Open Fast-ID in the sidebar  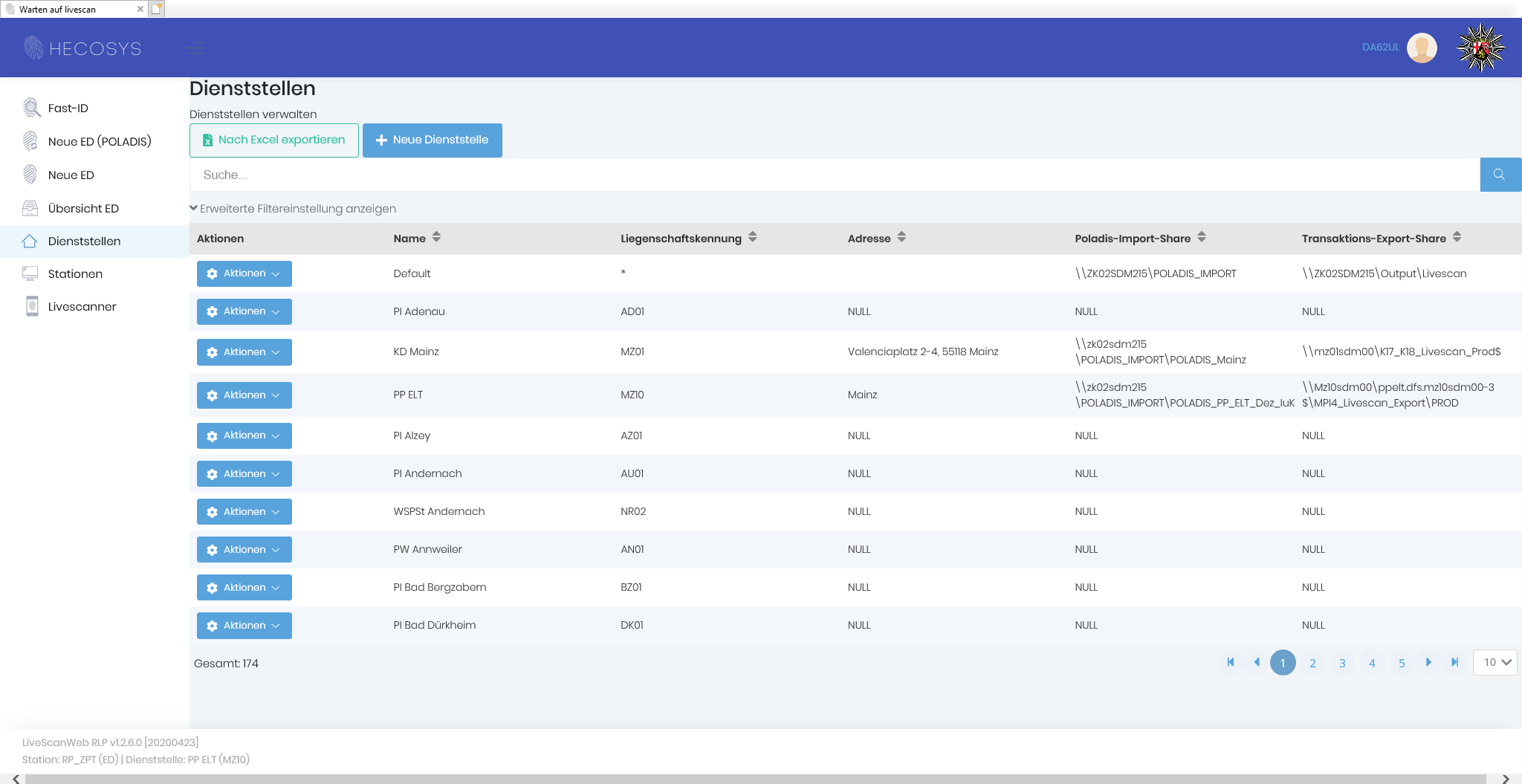click(x=68, y=108)
